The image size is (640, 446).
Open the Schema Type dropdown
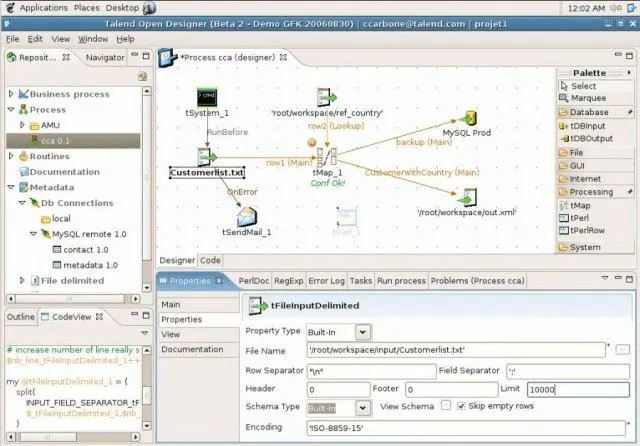coord(363,408)
